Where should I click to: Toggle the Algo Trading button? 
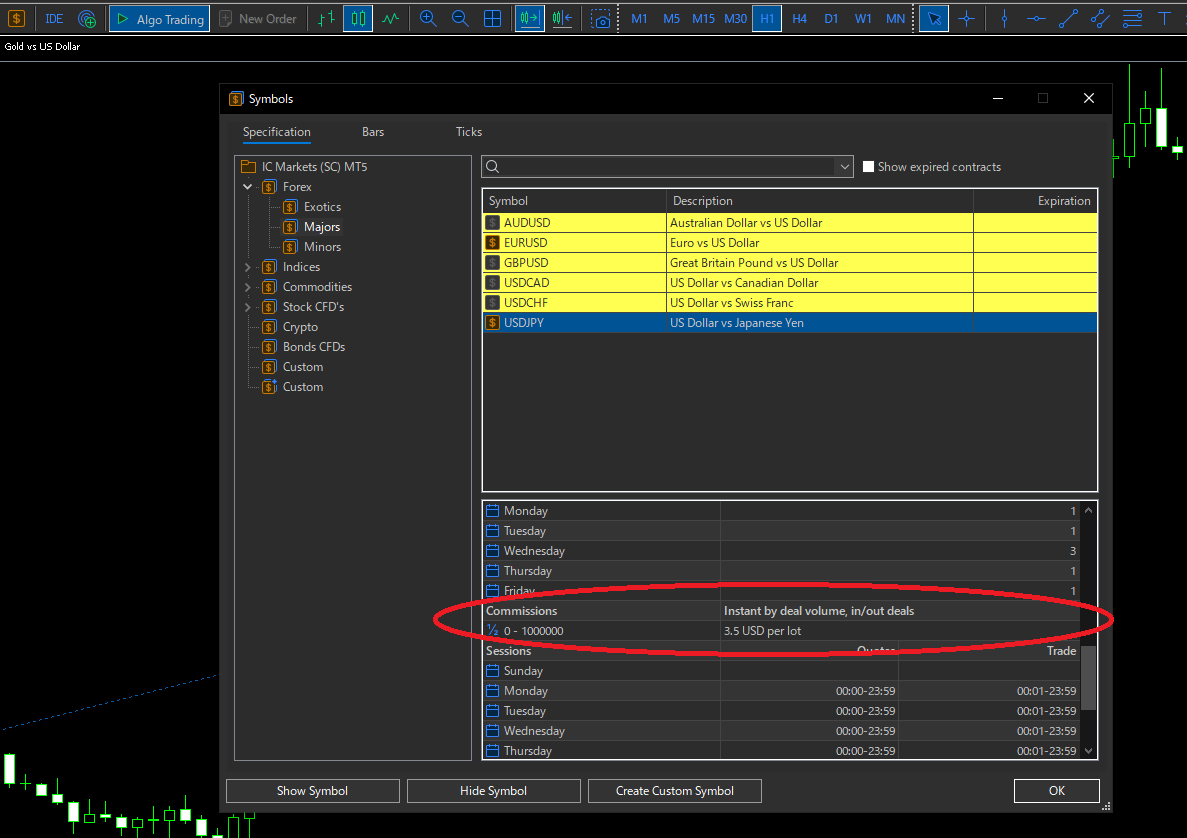(159, 19)
